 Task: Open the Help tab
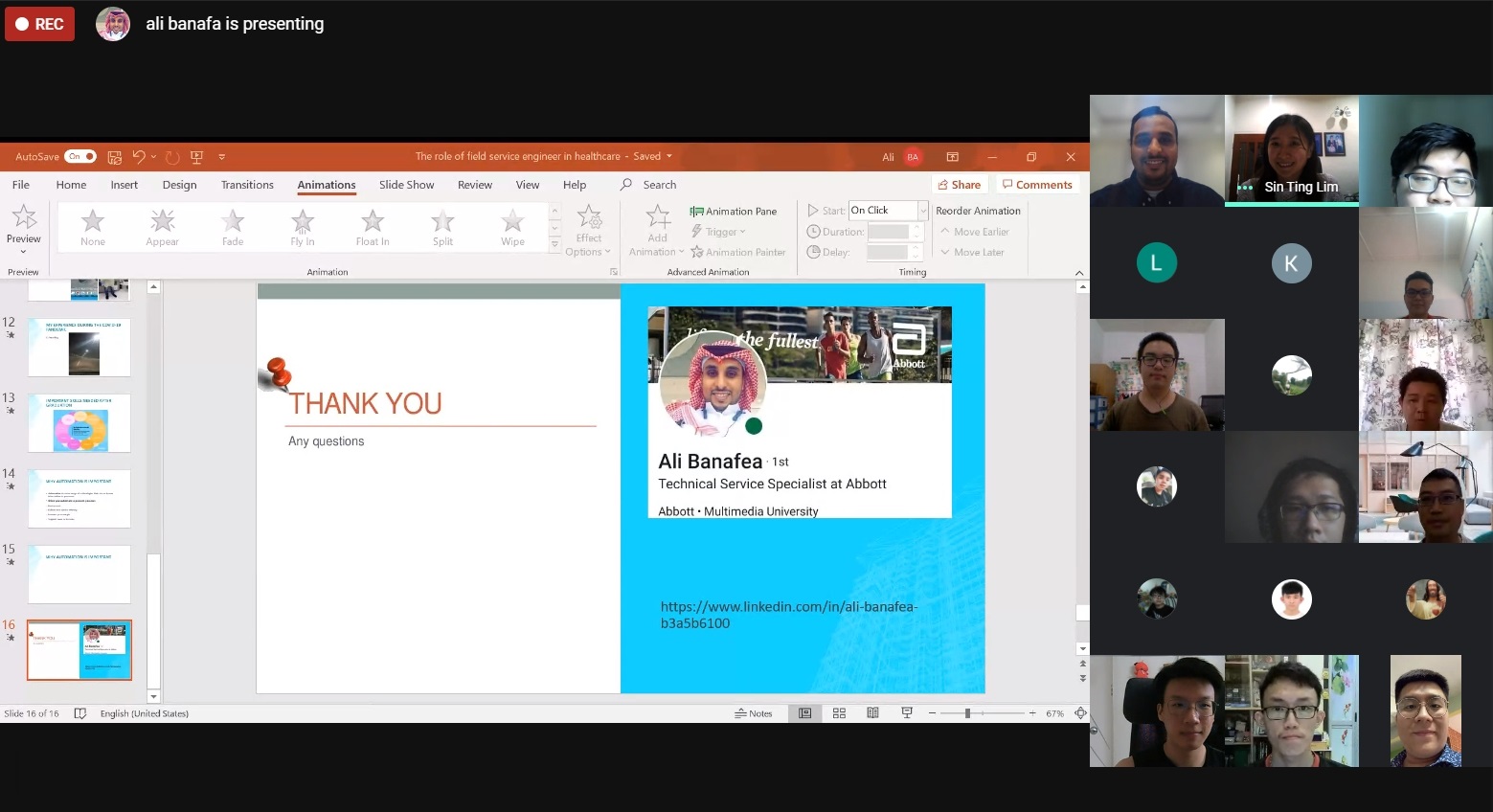575,185
